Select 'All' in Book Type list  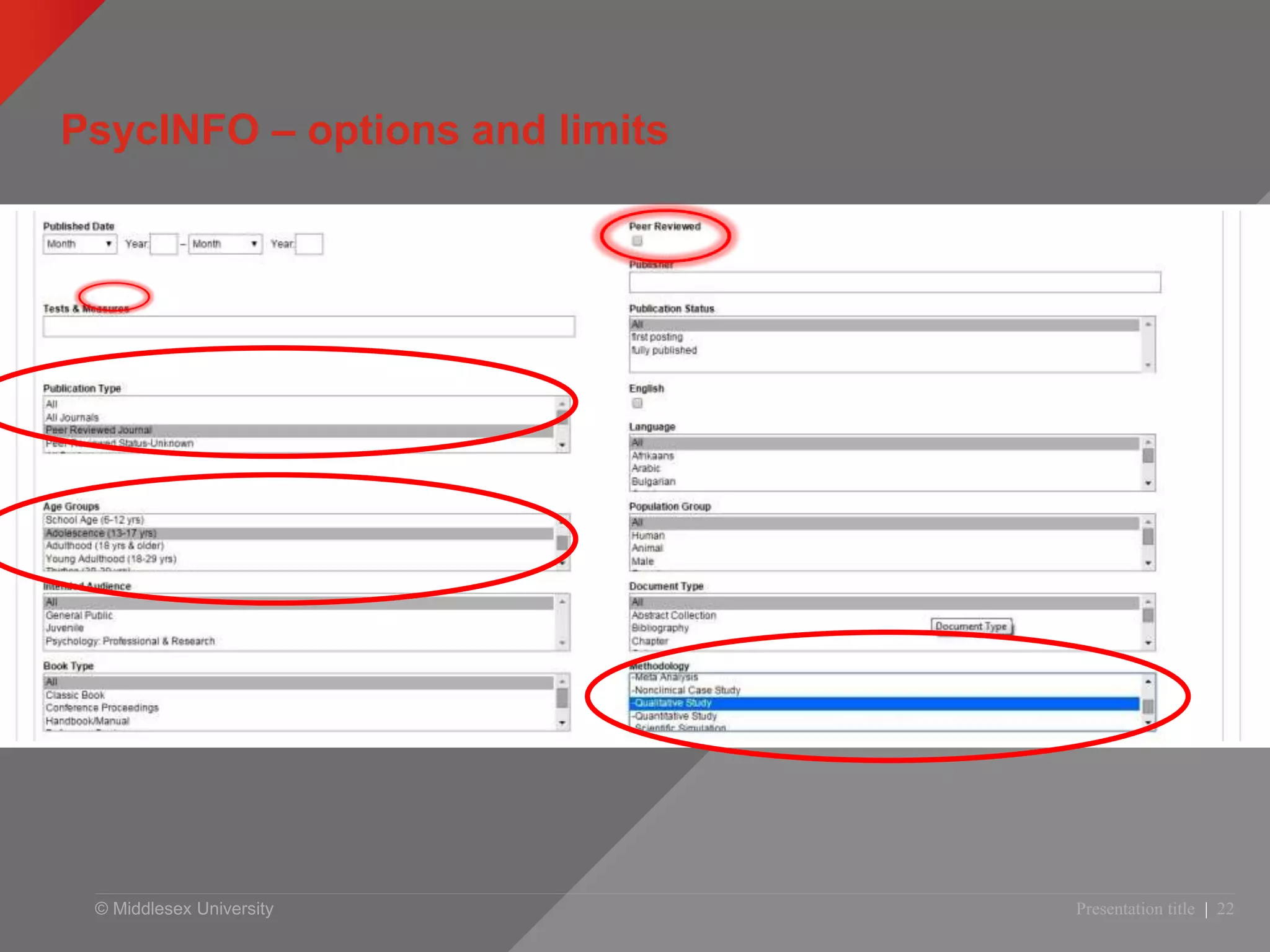tap(299, 682)
